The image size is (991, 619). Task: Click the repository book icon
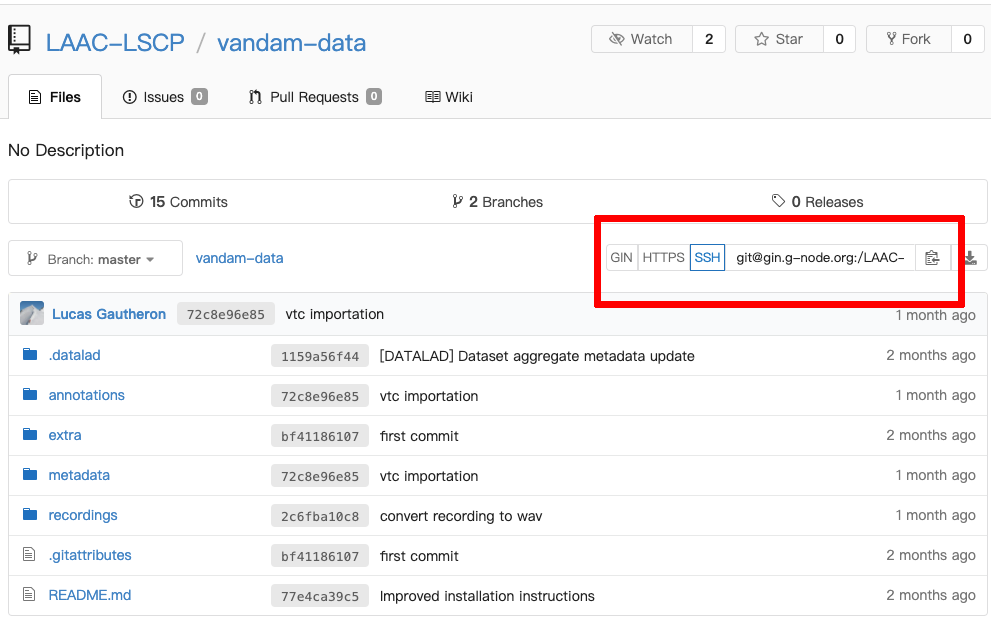tap(19, 39)
